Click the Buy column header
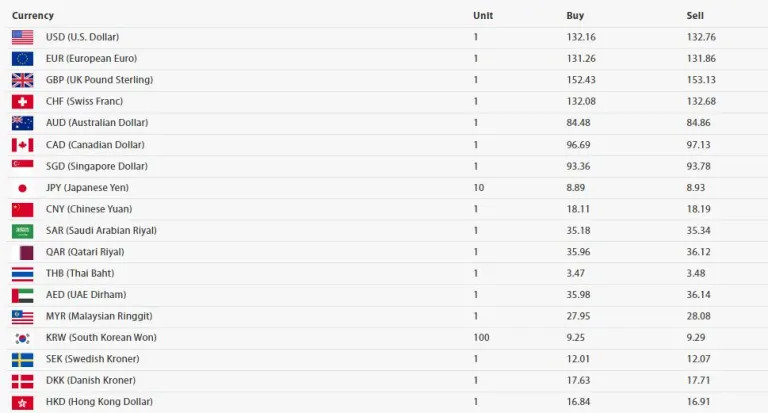The width and height of the screenshot is (768, 413). coord(575,16)
